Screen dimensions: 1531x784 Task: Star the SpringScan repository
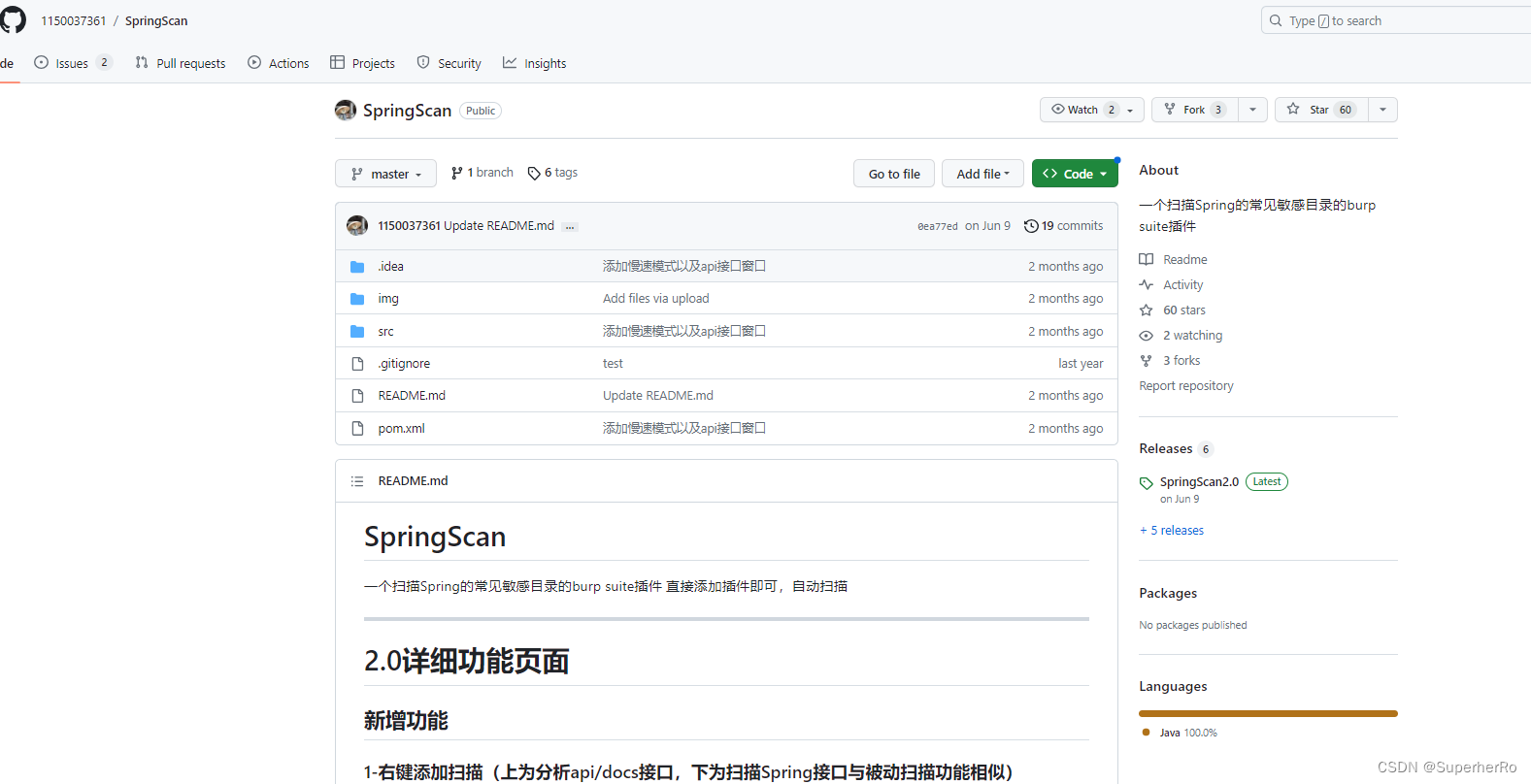pos(1321,110)
